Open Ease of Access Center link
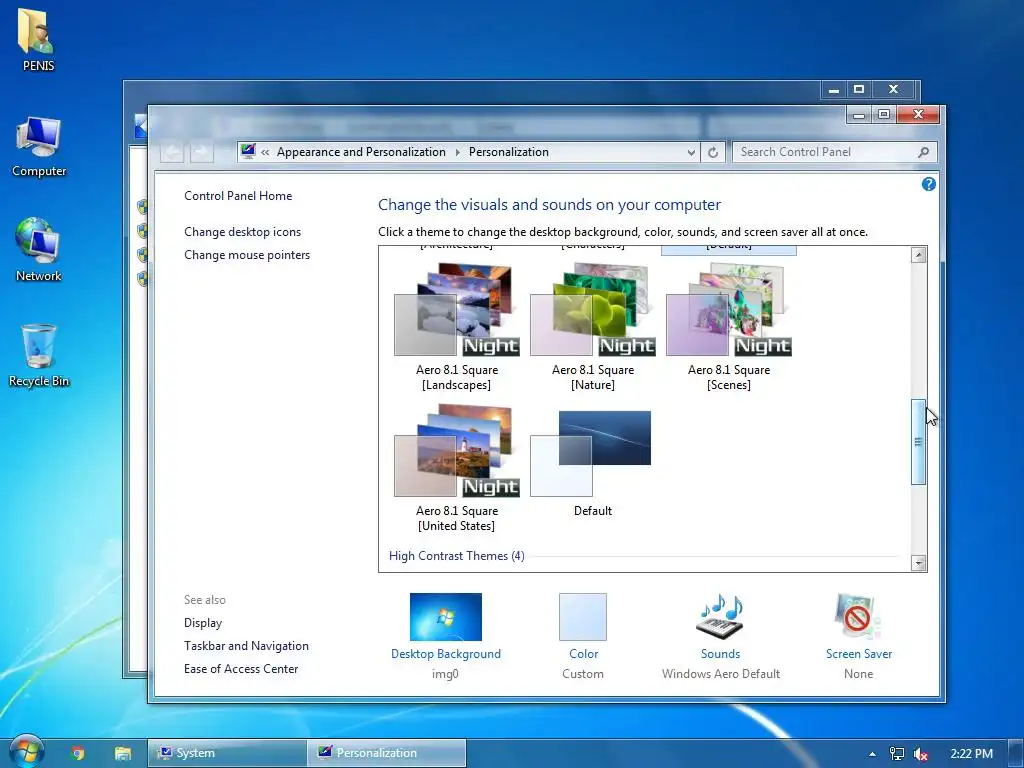 click(x=241, y=669)
